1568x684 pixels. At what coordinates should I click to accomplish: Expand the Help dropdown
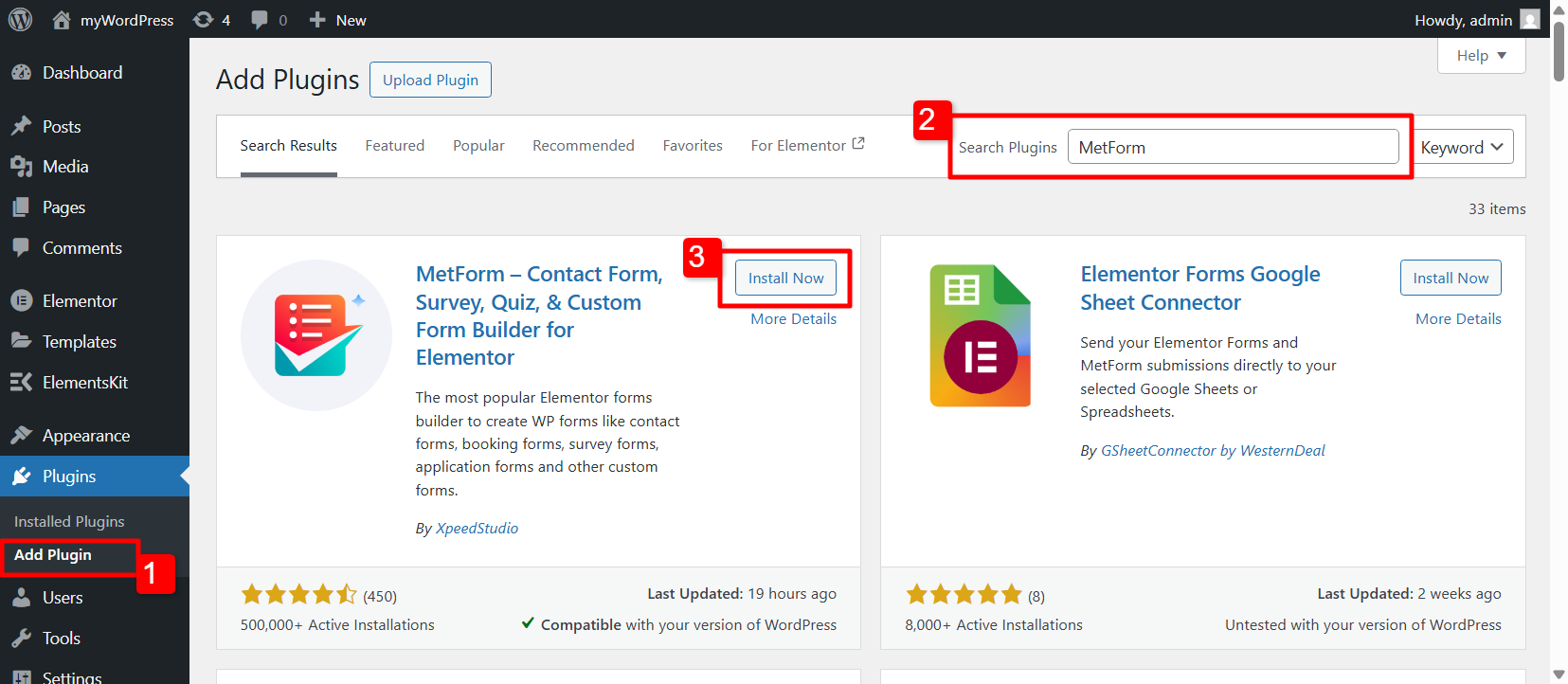point(1482,55)
